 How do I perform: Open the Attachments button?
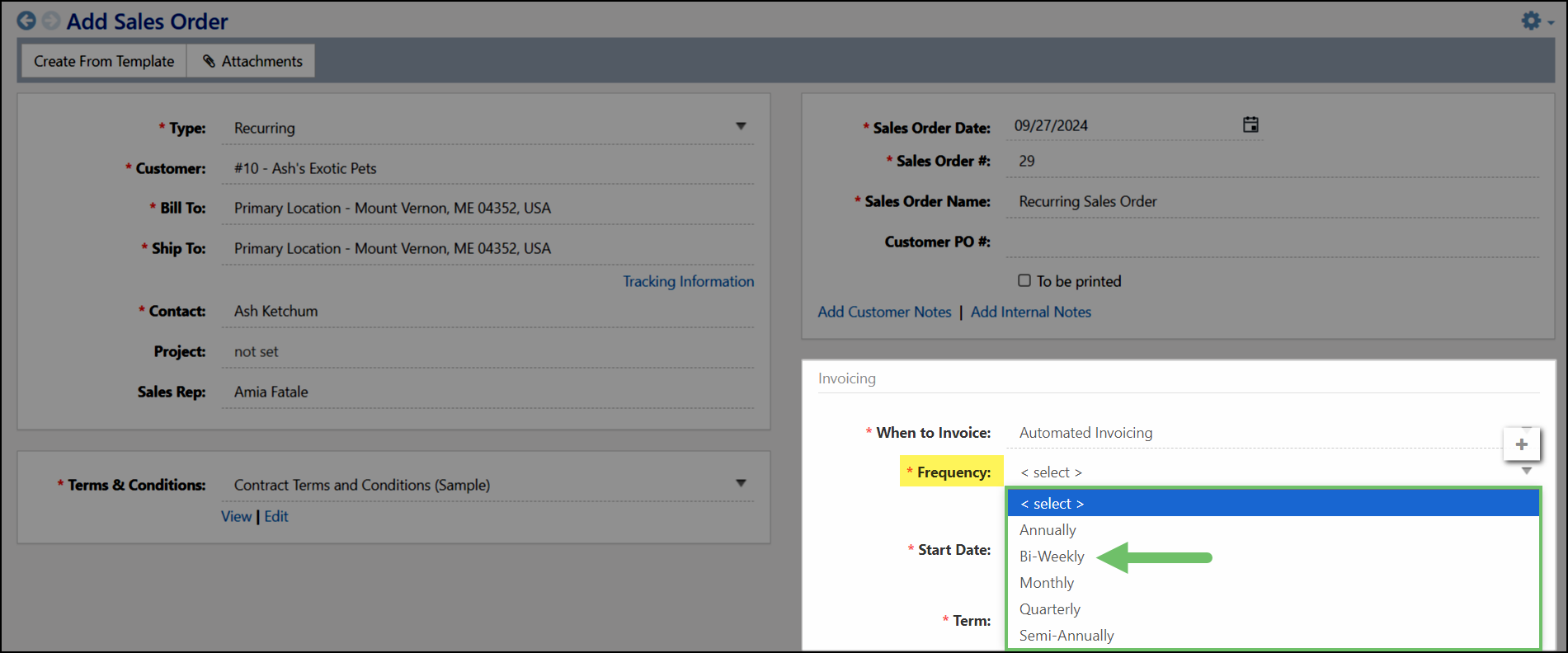coord(252,61)
